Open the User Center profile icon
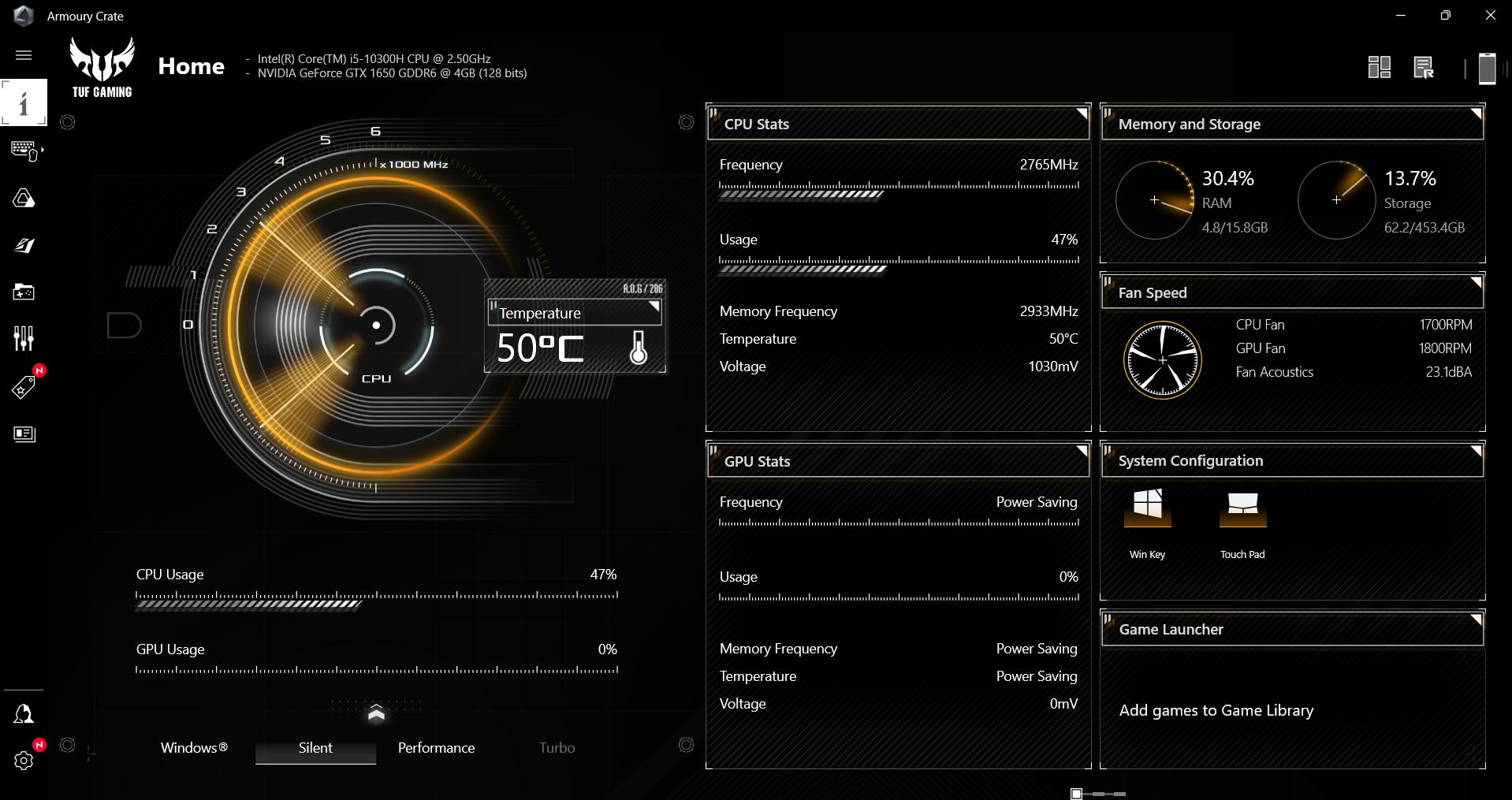Screen dimensions: 1512x800 pos(24,714)
